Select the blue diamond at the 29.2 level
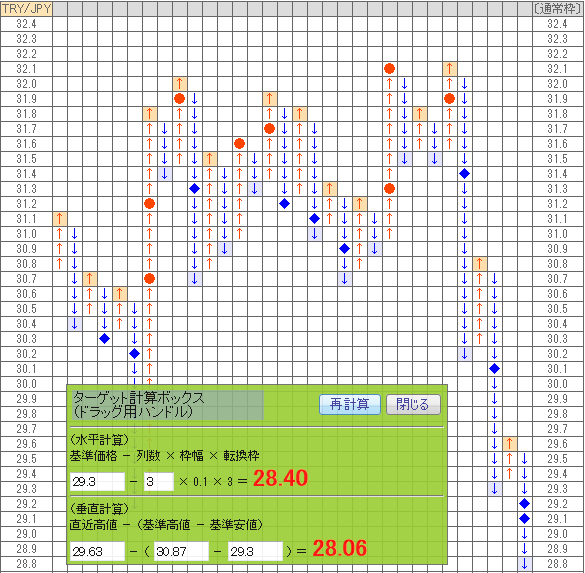This screenshot has height=573, width=585. (524, 504)
